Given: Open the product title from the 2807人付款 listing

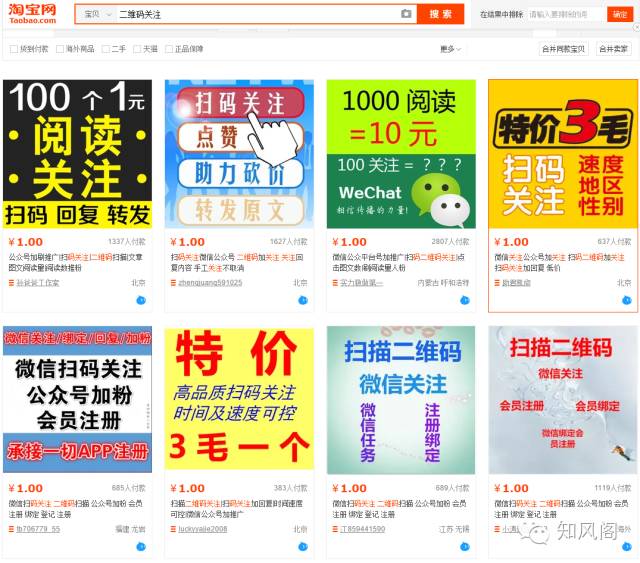Looking at the screenshot, I should click(x=399, y=263).
